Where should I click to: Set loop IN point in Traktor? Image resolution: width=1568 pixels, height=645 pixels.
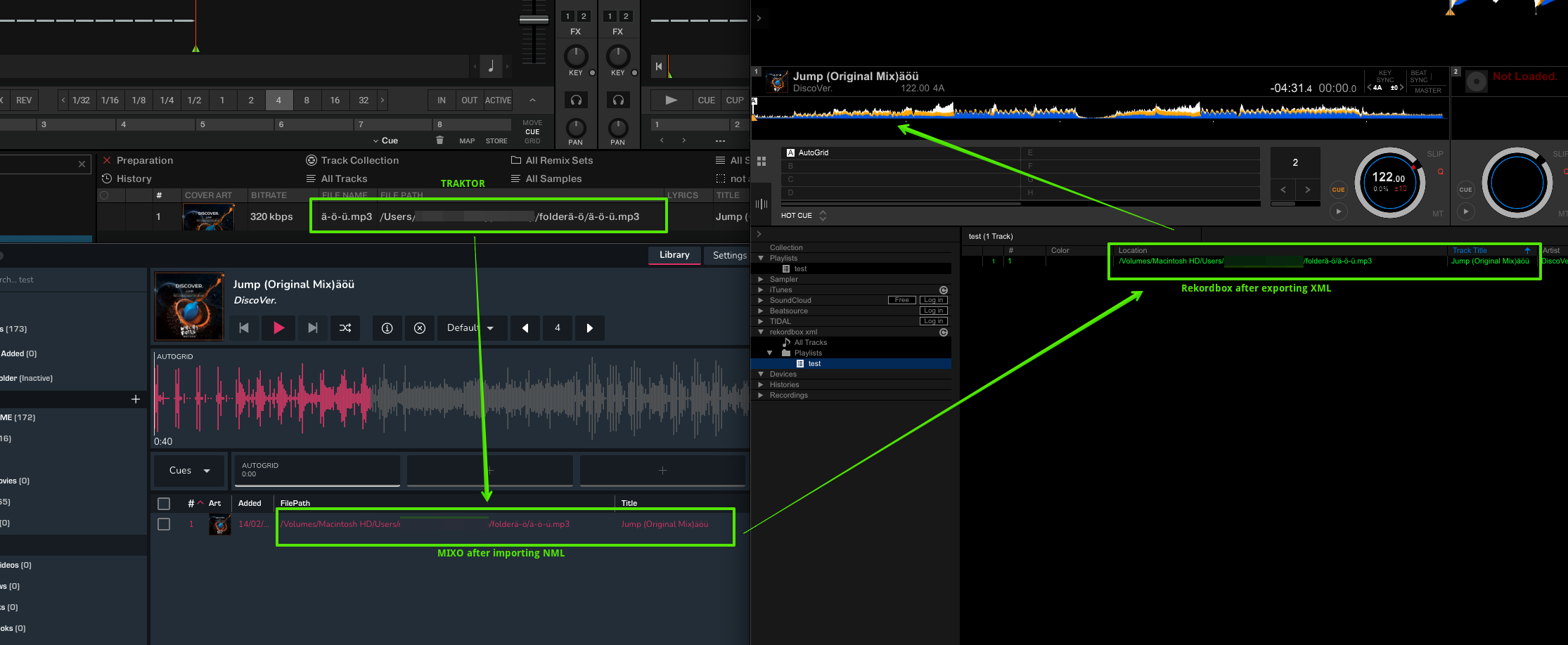point(442,100)
